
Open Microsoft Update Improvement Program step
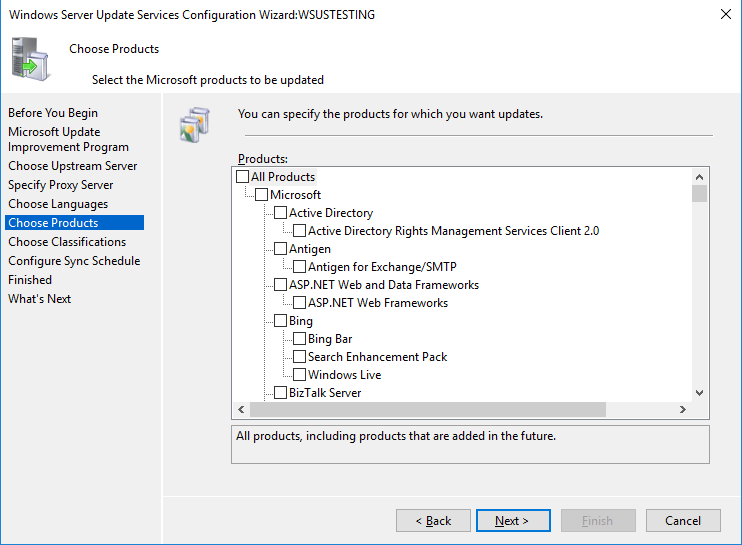coord(68,139)
